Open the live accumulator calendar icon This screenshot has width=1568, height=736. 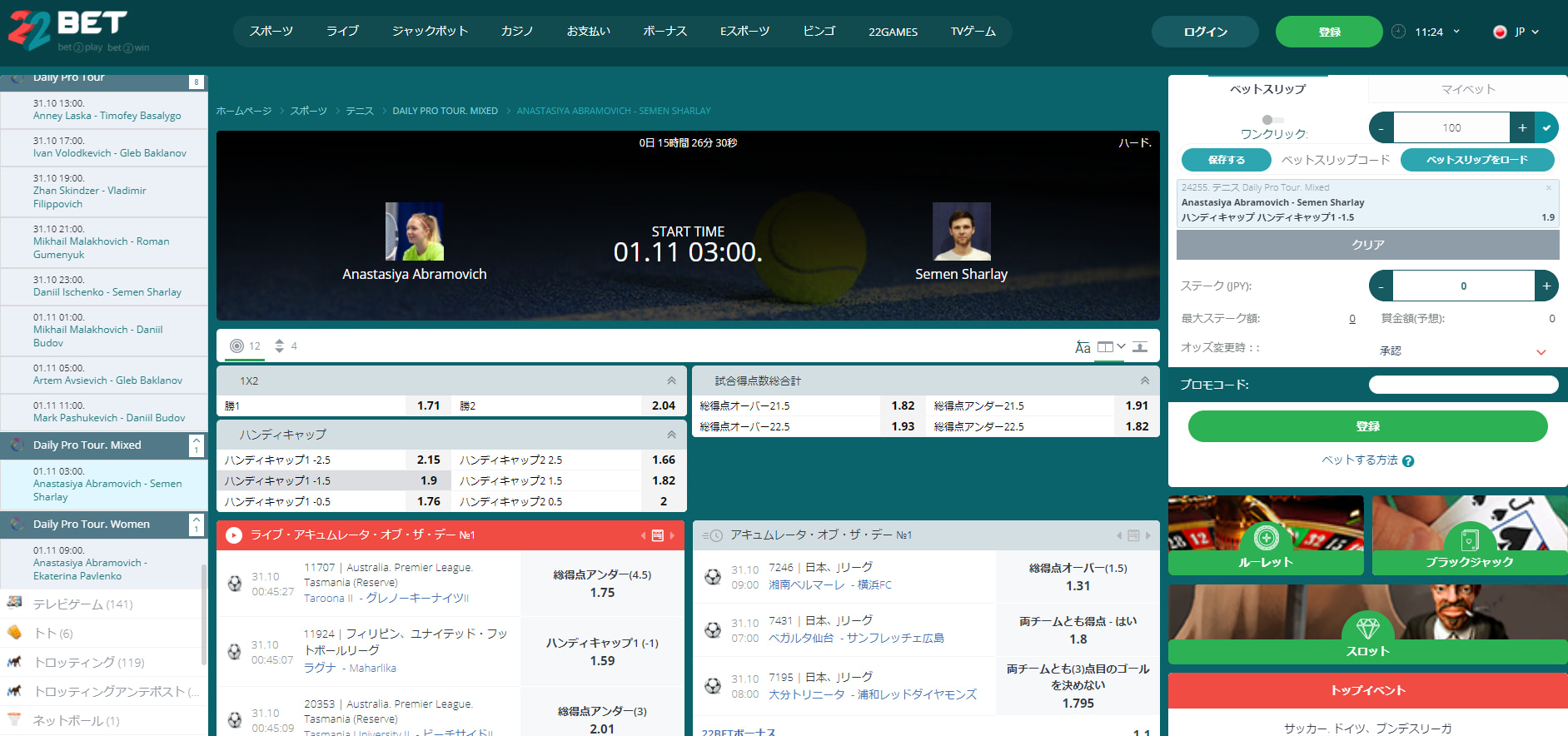[x=658, y=535]
